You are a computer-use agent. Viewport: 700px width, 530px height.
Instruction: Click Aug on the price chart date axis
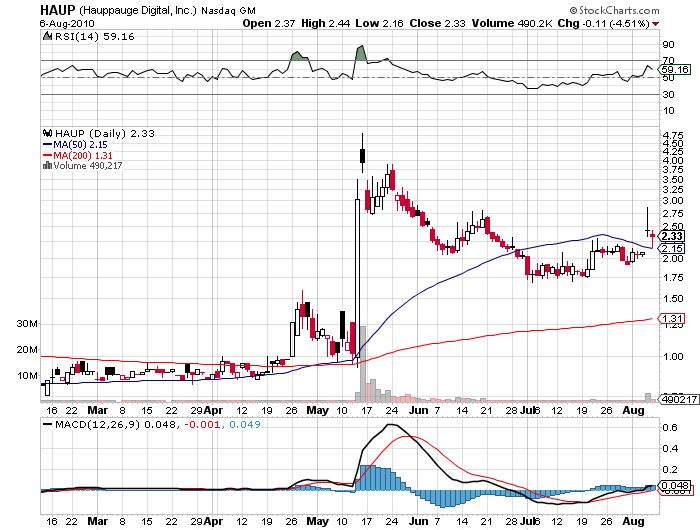[633, 410]
